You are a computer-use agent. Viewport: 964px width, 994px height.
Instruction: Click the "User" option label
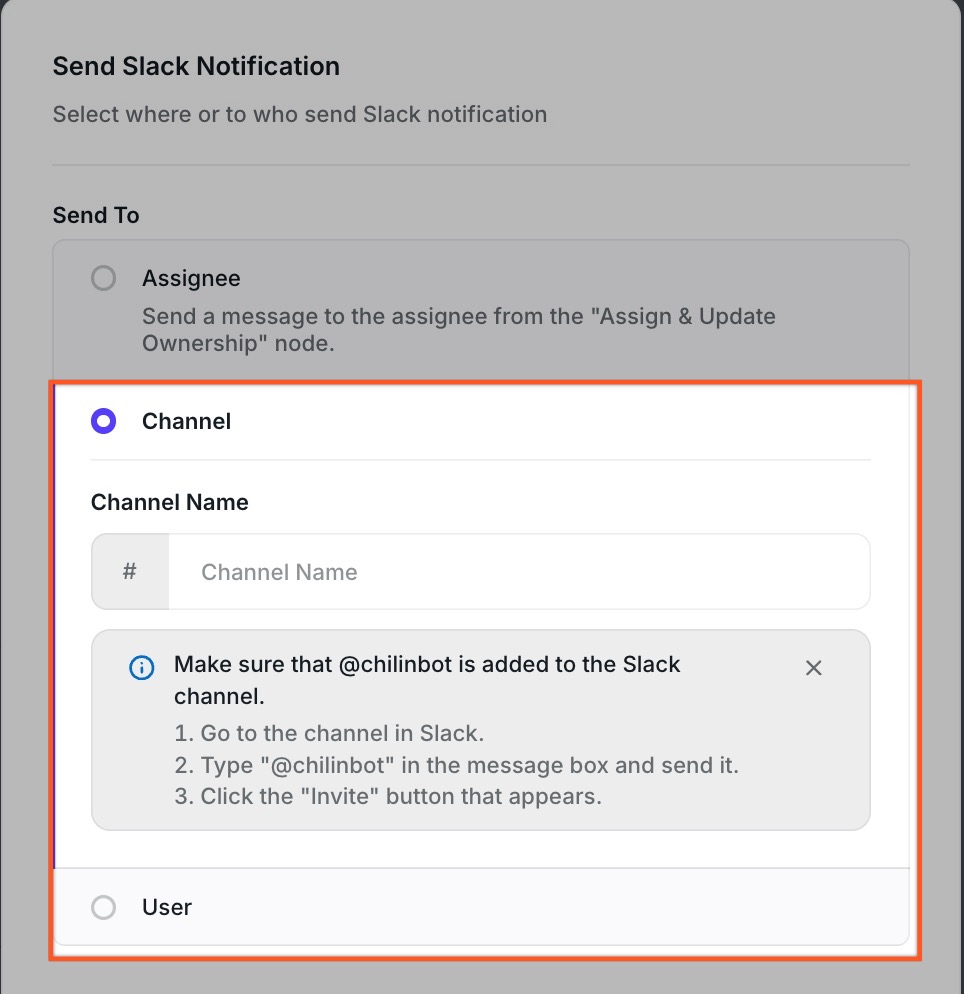coord(167,907)
